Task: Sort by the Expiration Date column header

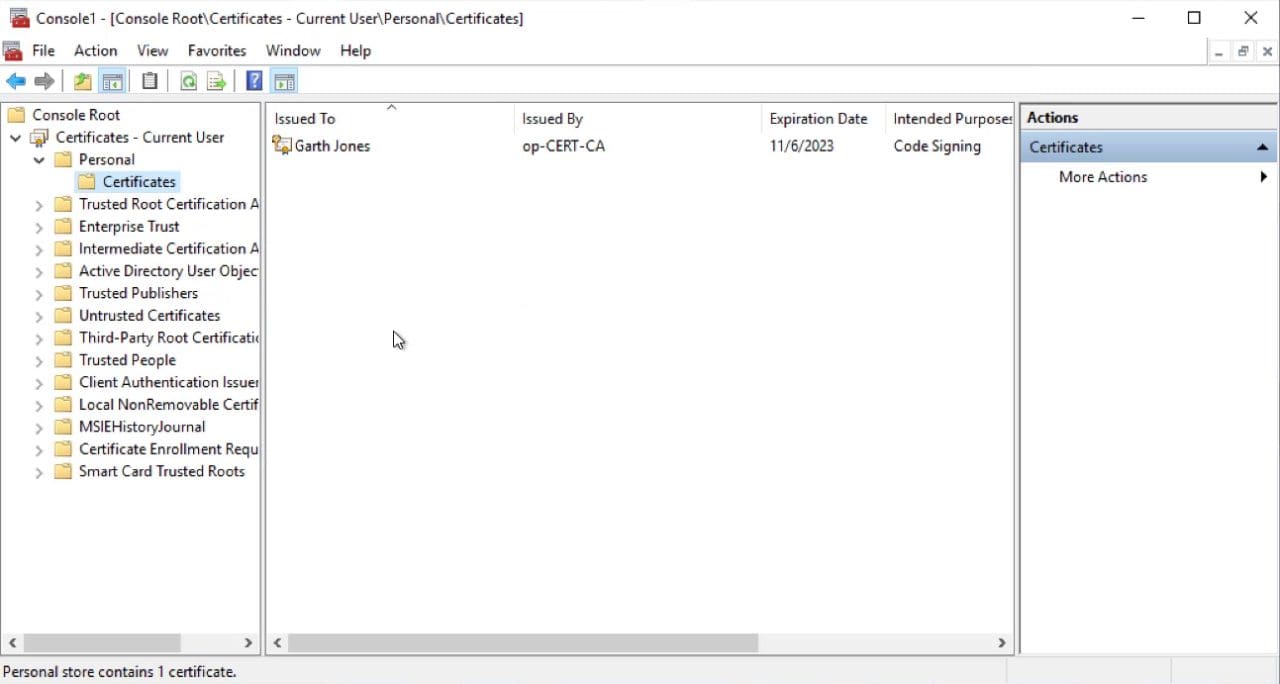Action: click(819, 118)
